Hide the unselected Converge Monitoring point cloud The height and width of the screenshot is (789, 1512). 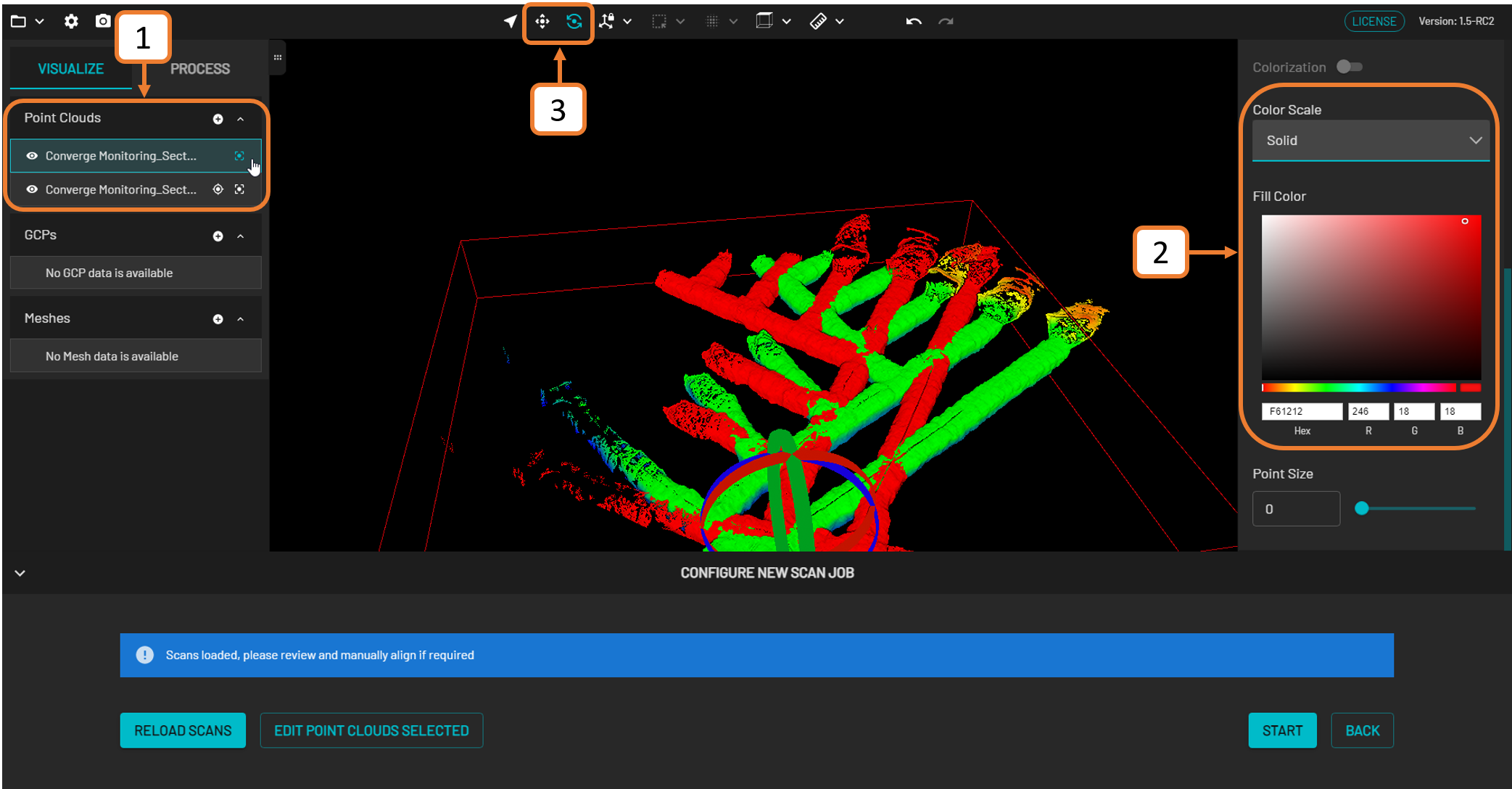(x=32, y=189)
